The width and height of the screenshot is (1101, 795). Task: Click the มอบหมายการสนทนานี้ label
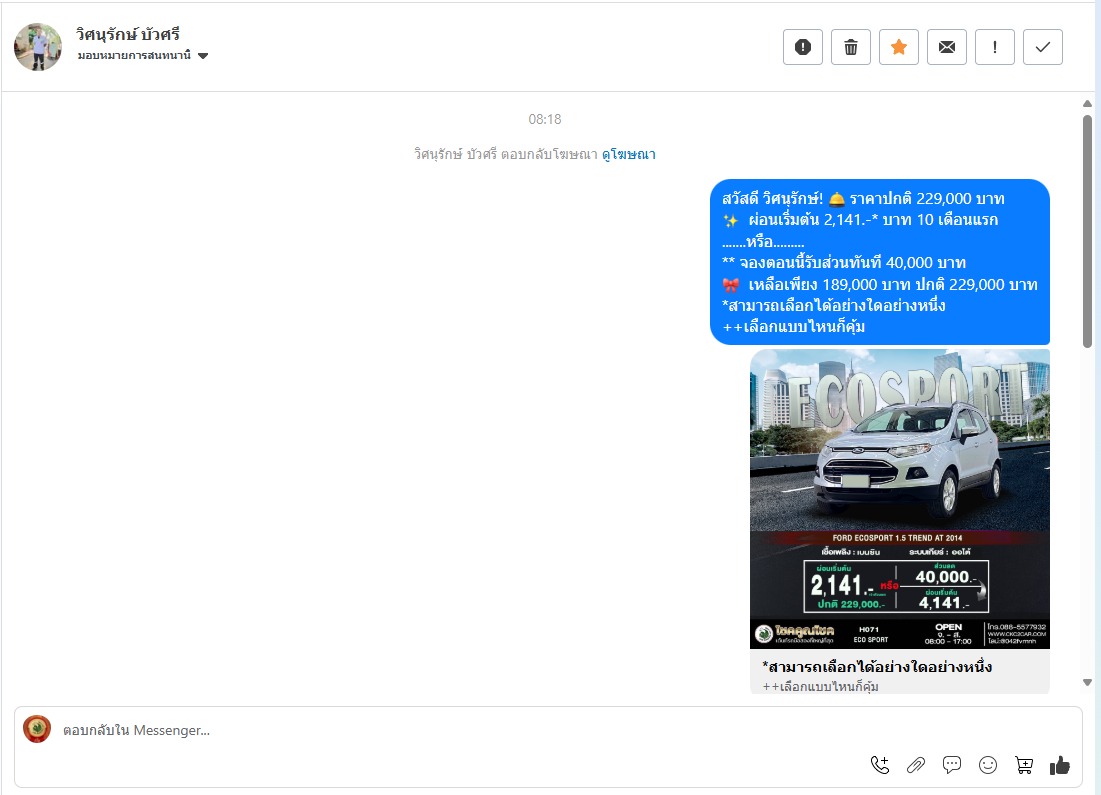tap(134, 55)
